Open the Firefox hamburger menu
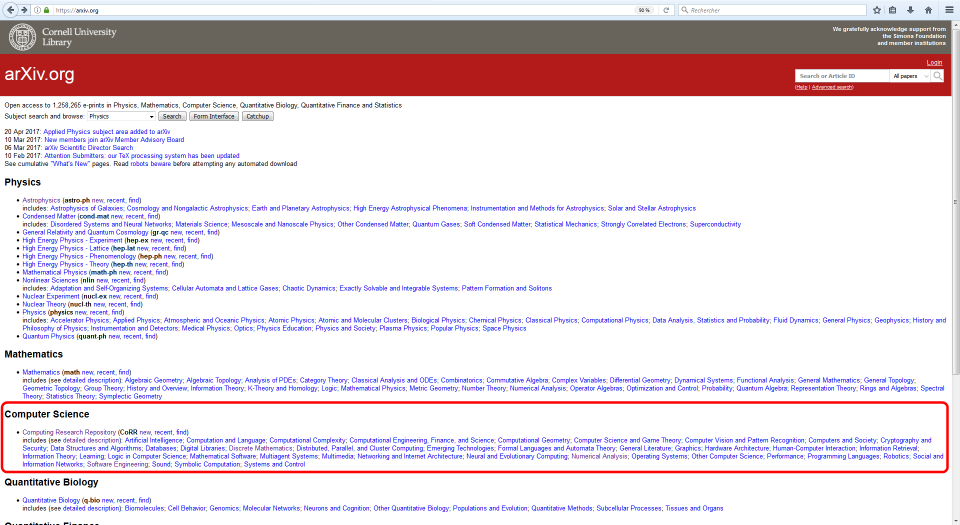 coord(949,10)
